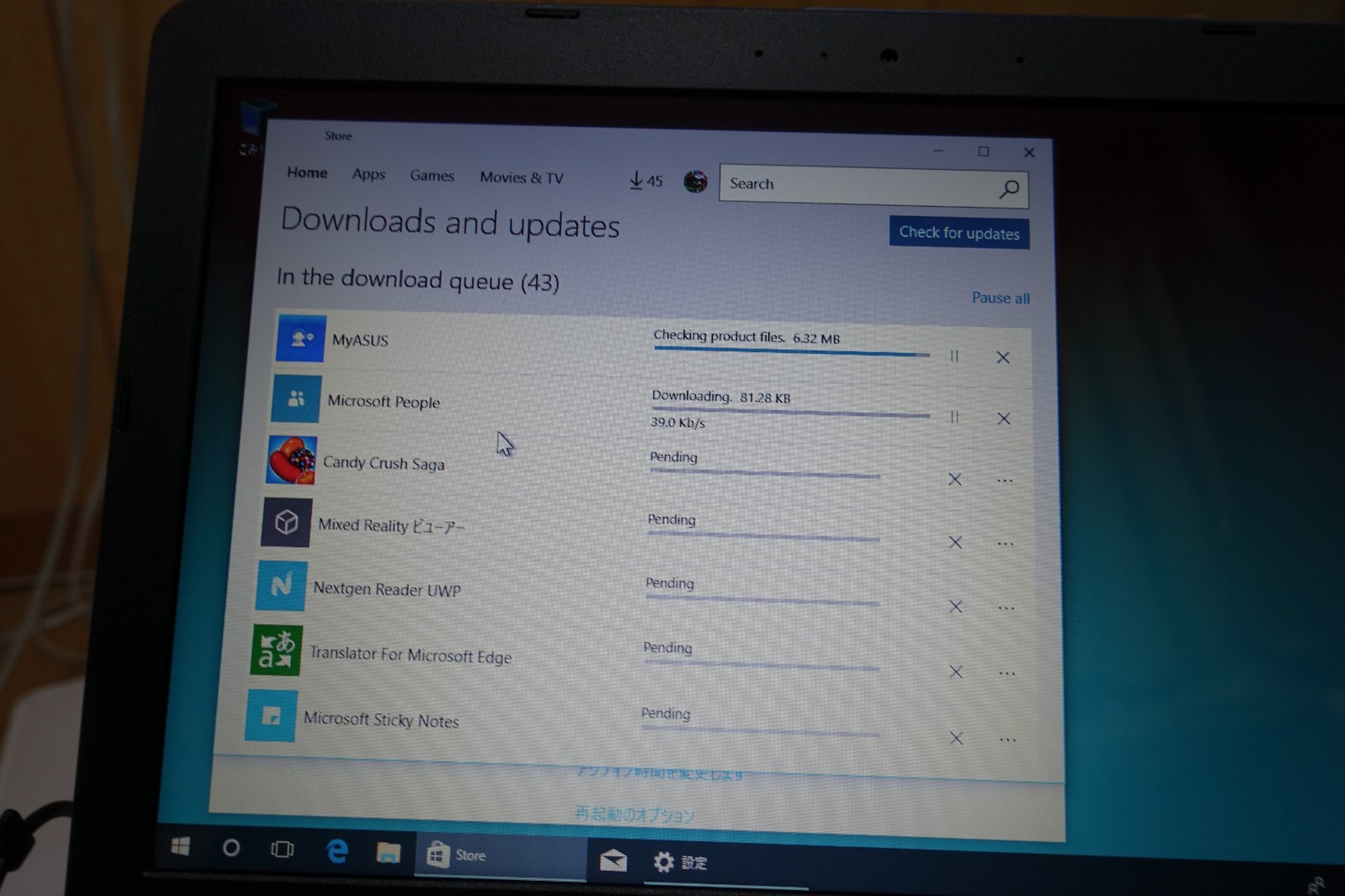Open the Mixed Reality viewer cube icon

coord(286,522)
